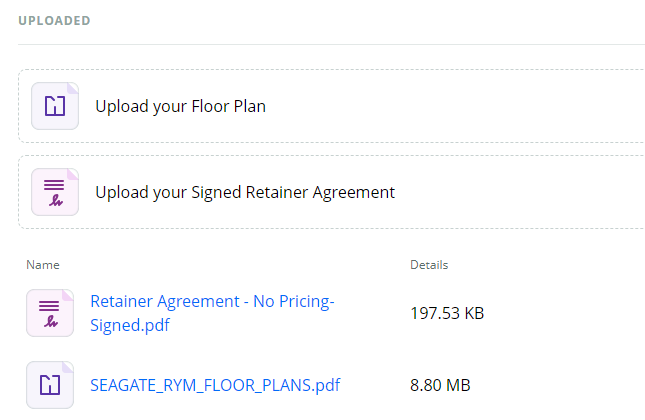The image size is (645, 420).
Task: Click the UPLOADED section heading
Action: pyautogui.click(x=54, y=21)
